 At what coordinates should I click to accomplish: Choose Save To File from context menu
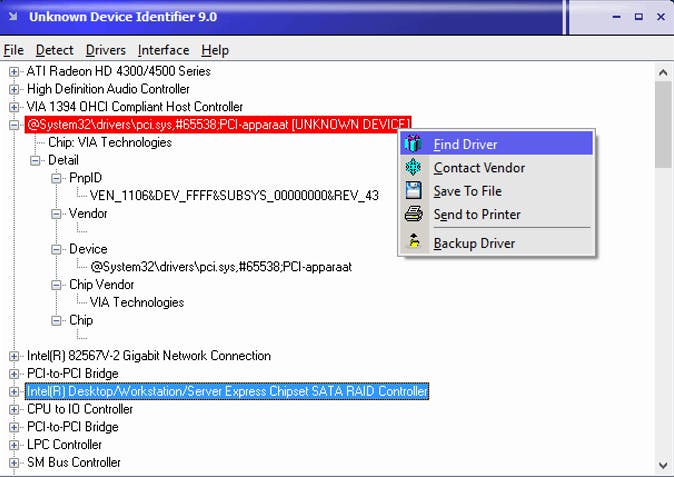[x=496, y=190]
